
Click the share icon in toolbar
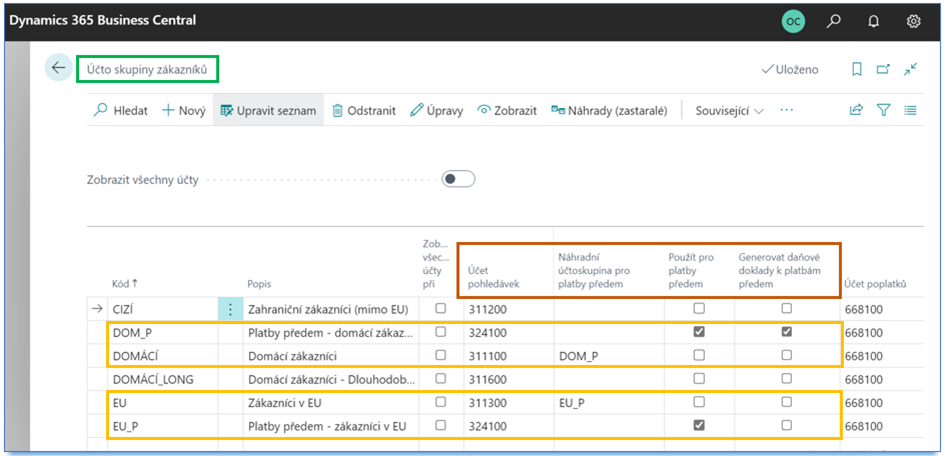[x=856, y=111]
